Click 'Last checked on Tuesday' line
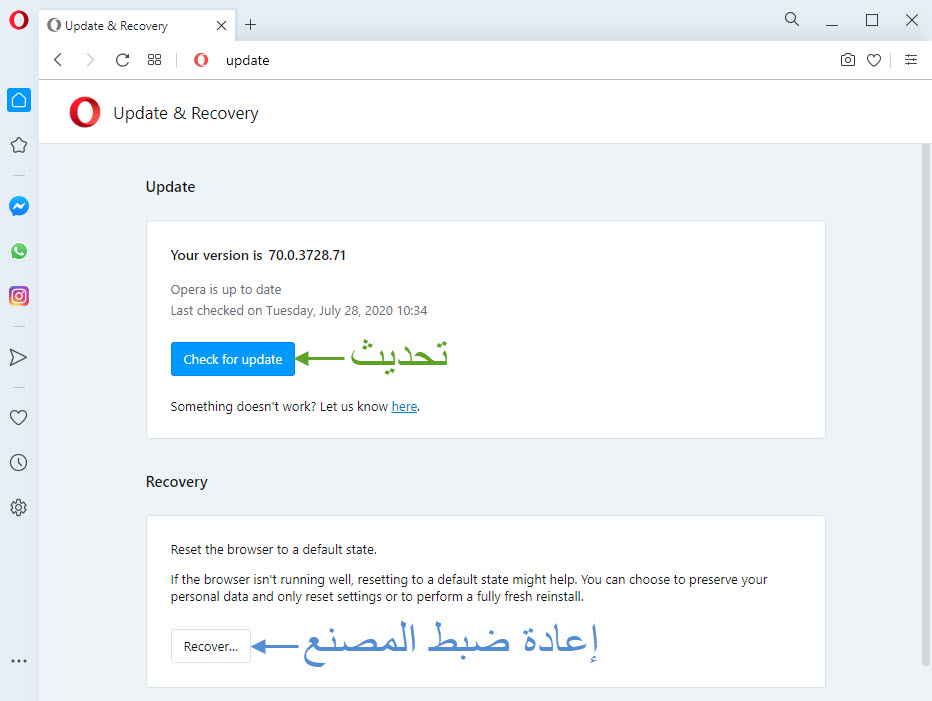932x701 pixels. (299, 311)
